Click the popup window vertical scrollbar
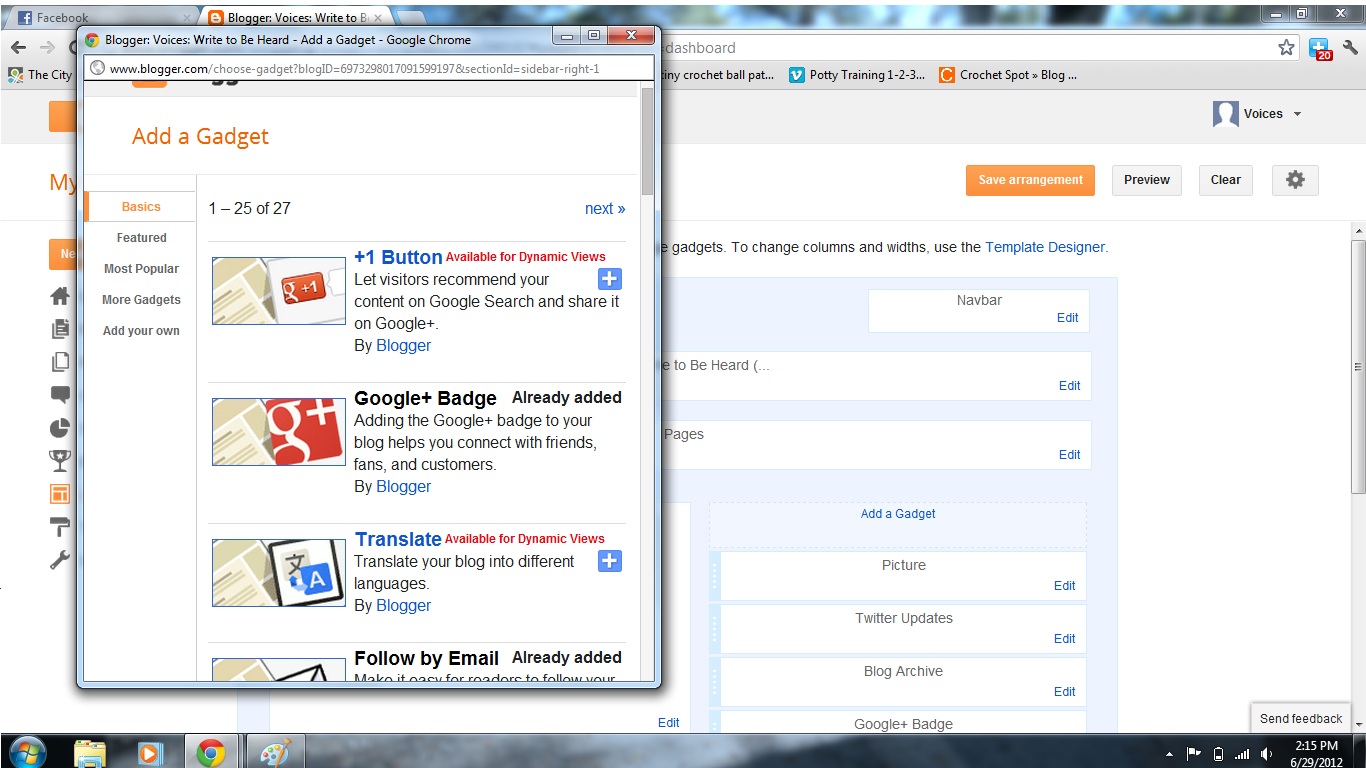This screenshot has width=1366, height=768. (647, 141)
